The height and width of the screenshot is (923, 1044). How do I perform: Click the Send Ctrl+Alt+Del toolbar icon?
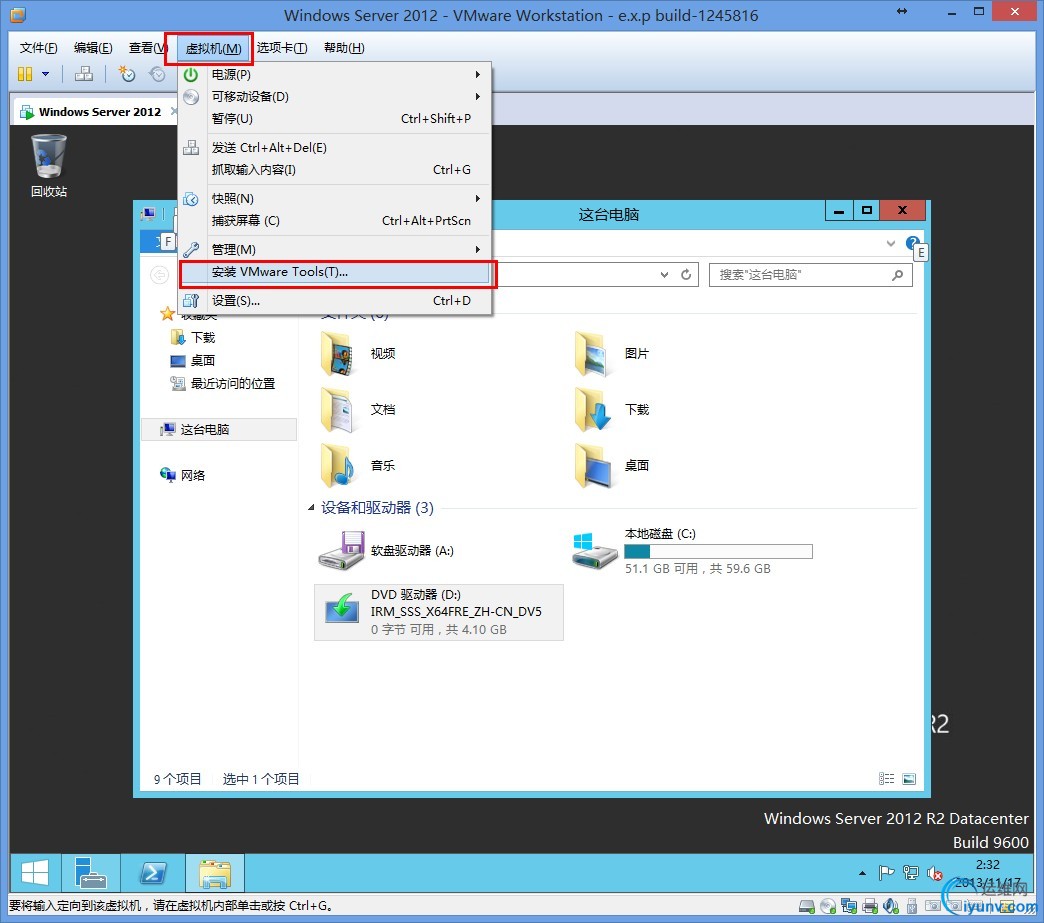point(84,74)
